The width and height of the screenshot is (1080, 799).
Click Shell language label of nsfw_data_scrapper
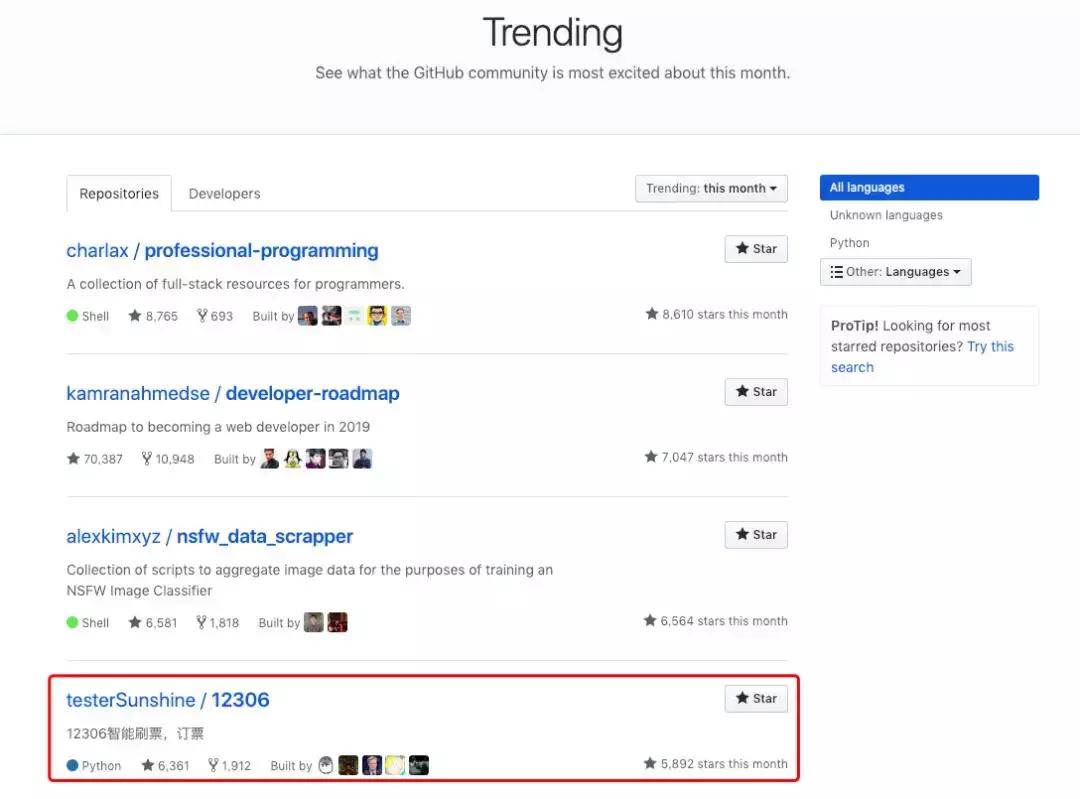[88, 623]
